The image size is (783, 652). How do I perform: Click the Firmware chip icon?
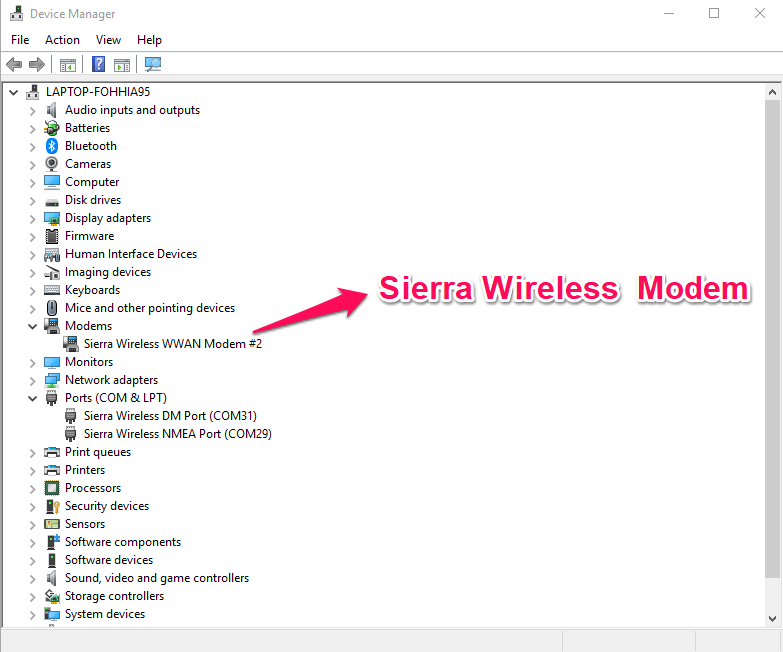click(x=51, y=236)
